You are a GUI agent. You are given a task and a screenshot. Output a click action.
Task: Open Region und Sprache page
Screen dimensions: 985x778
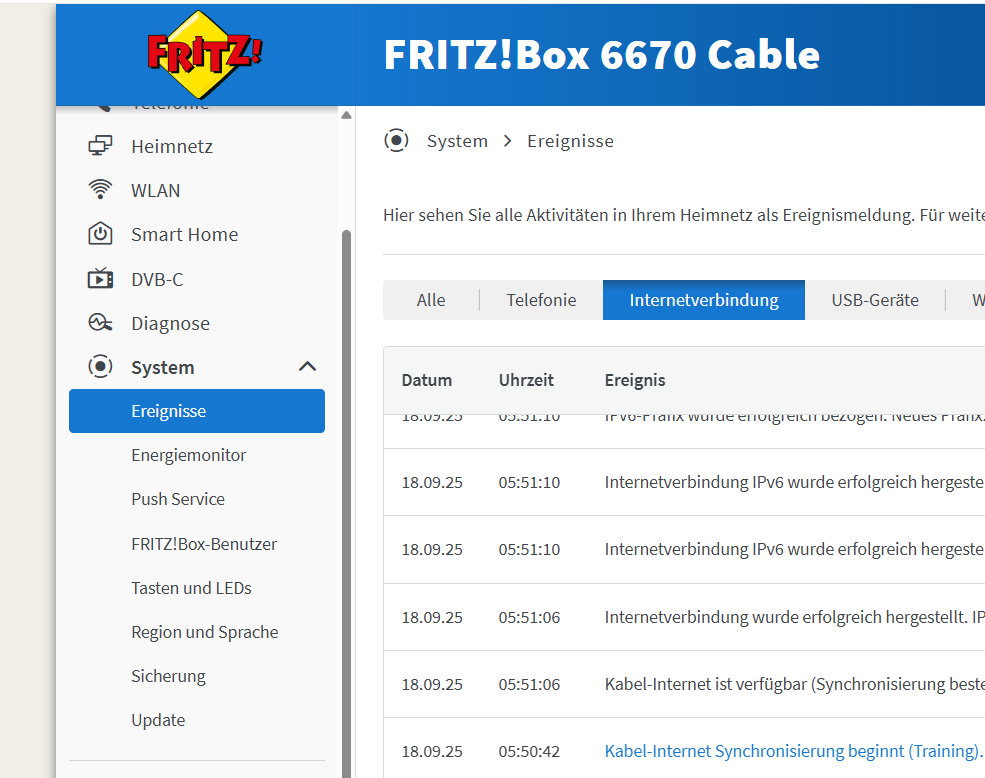click(x=205, y=632)
